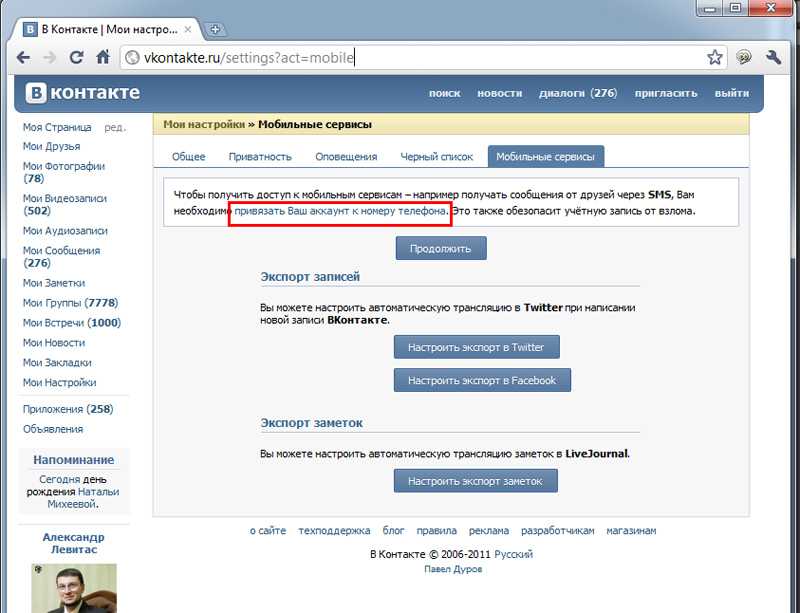Open правила footer link
800x613 pixels.
coord(436,531)
